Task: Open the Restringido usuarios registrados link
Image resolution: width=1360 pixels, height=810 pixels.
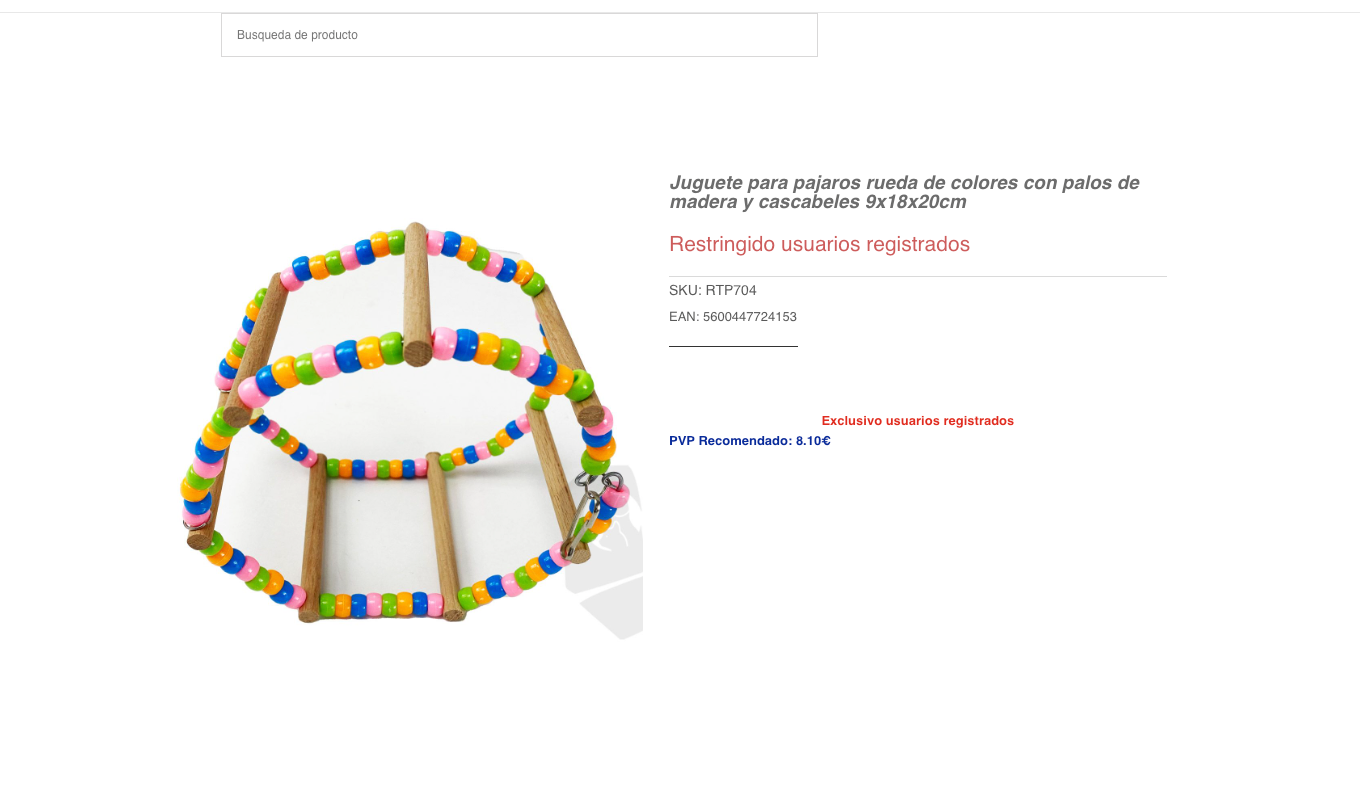Action: (x=819, y=244)
